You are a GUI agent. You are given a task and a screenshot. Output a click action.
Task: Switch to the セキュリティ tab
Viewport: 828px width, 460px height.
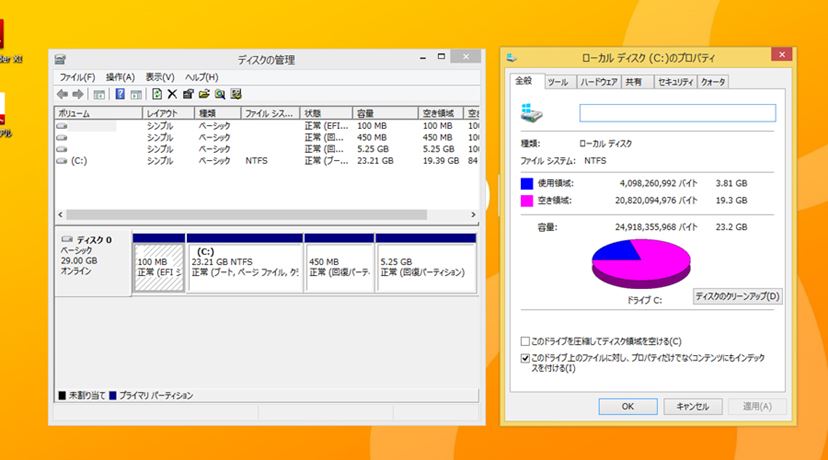coord(675,82)
